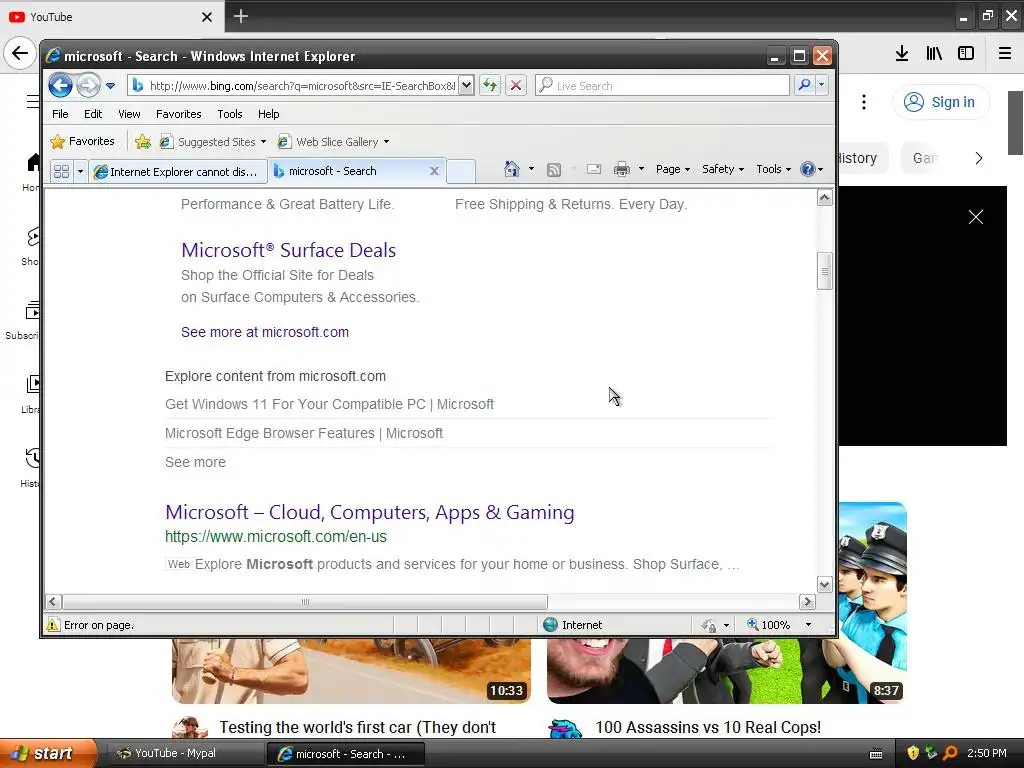
Task: Click the Quick Tabs grid icon
Action: (61, 171)
